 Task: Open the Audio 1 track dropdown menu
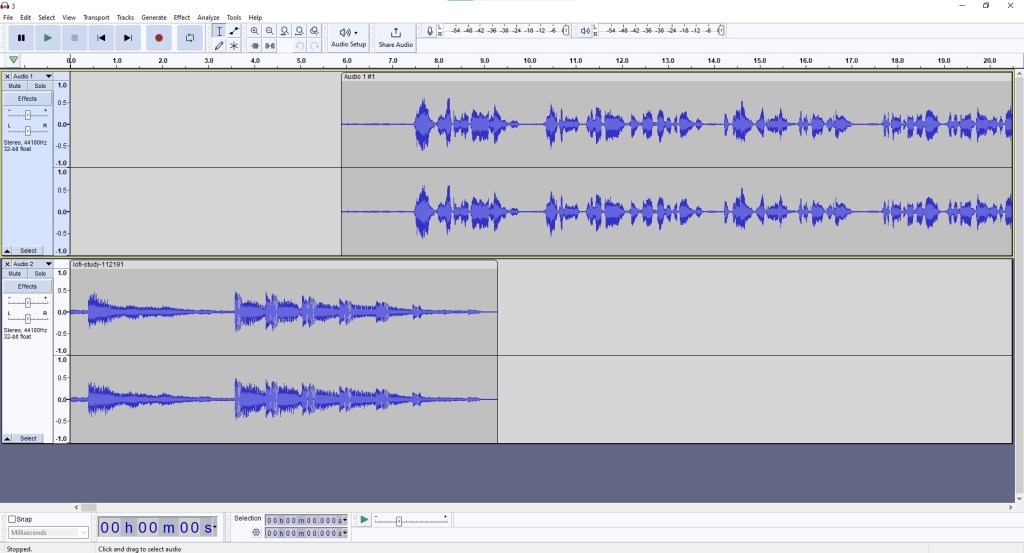point(48,76)
